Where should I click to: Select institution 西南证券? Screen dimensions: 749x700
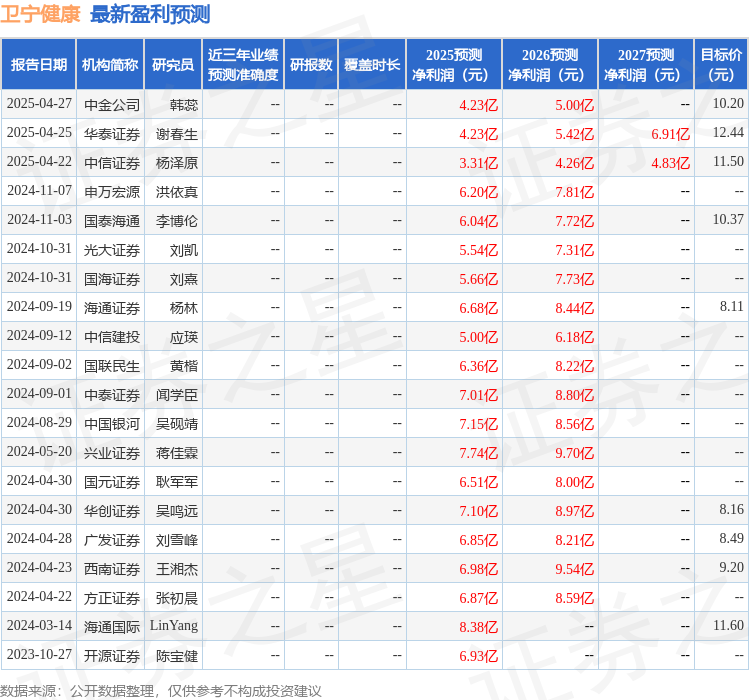coord(112,569)
